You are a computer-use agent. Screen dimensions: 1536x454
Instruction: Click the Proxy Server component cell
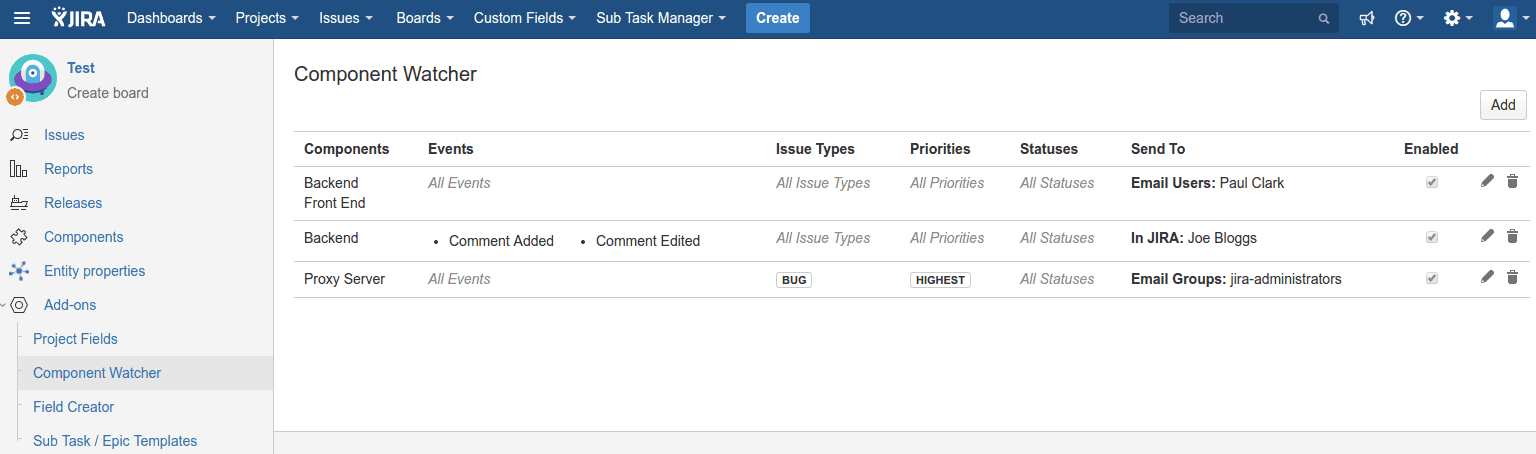[x=345, y=279]
